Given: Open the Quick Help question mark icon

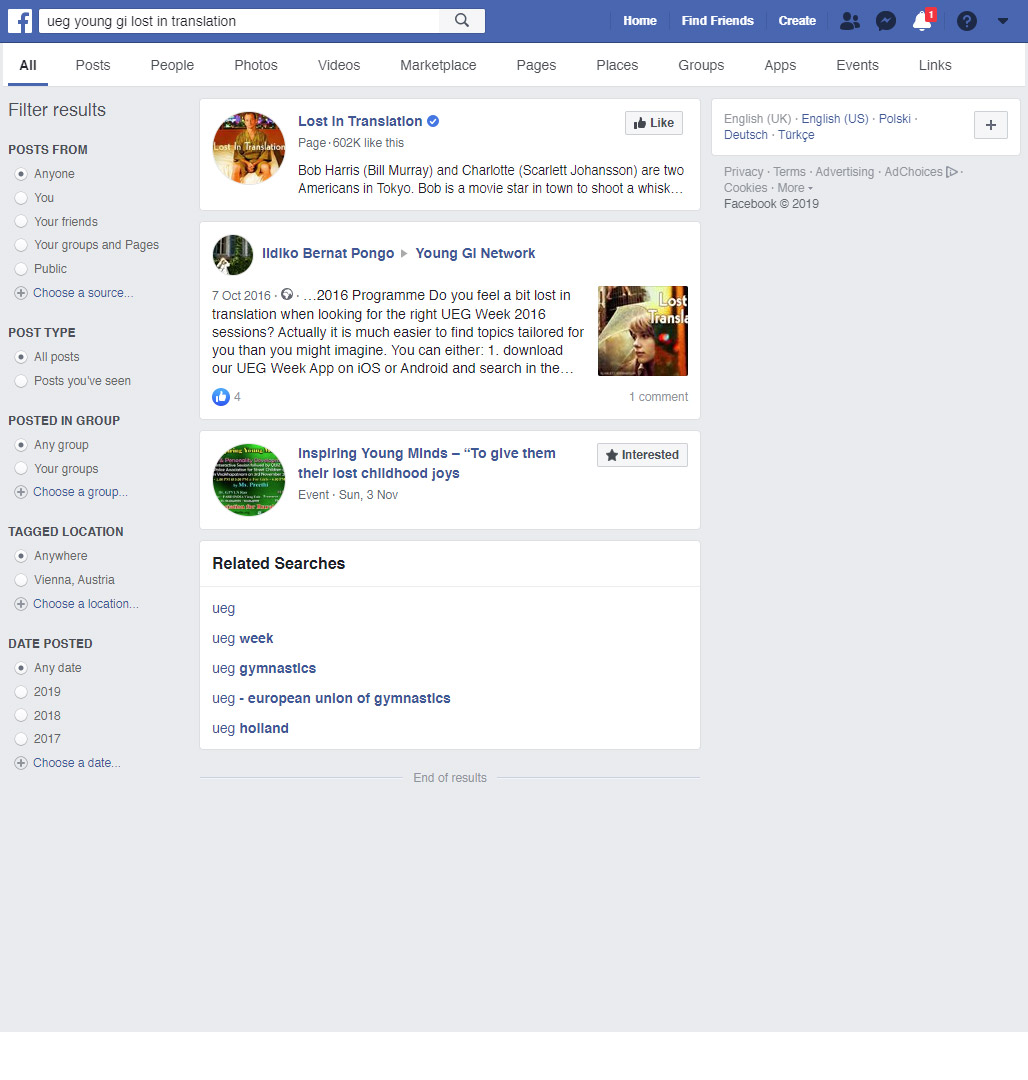Looking at the screenshot, I should click(x=966, y=21).
